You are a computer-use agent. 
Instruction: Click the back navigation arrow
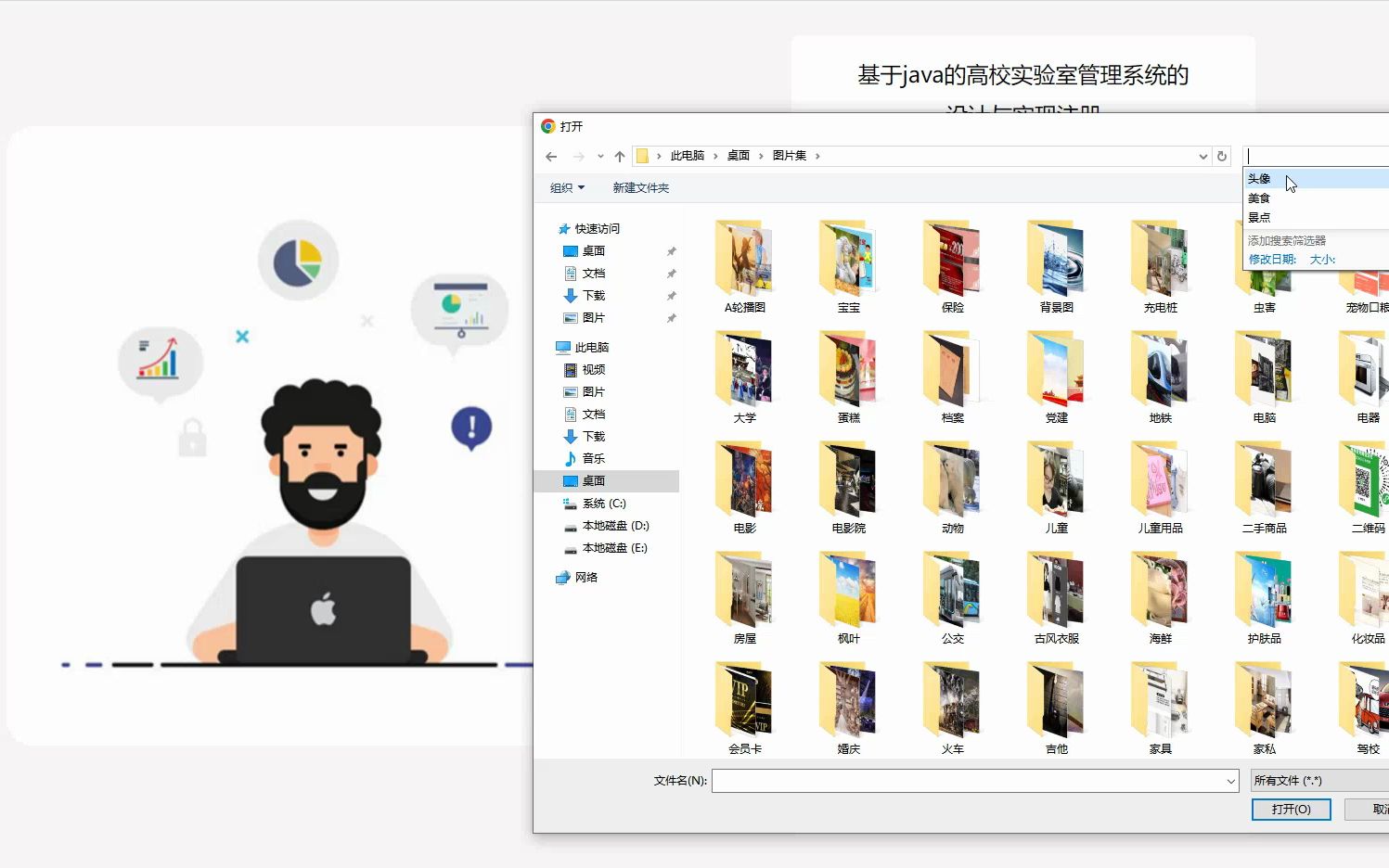[551, 156]
